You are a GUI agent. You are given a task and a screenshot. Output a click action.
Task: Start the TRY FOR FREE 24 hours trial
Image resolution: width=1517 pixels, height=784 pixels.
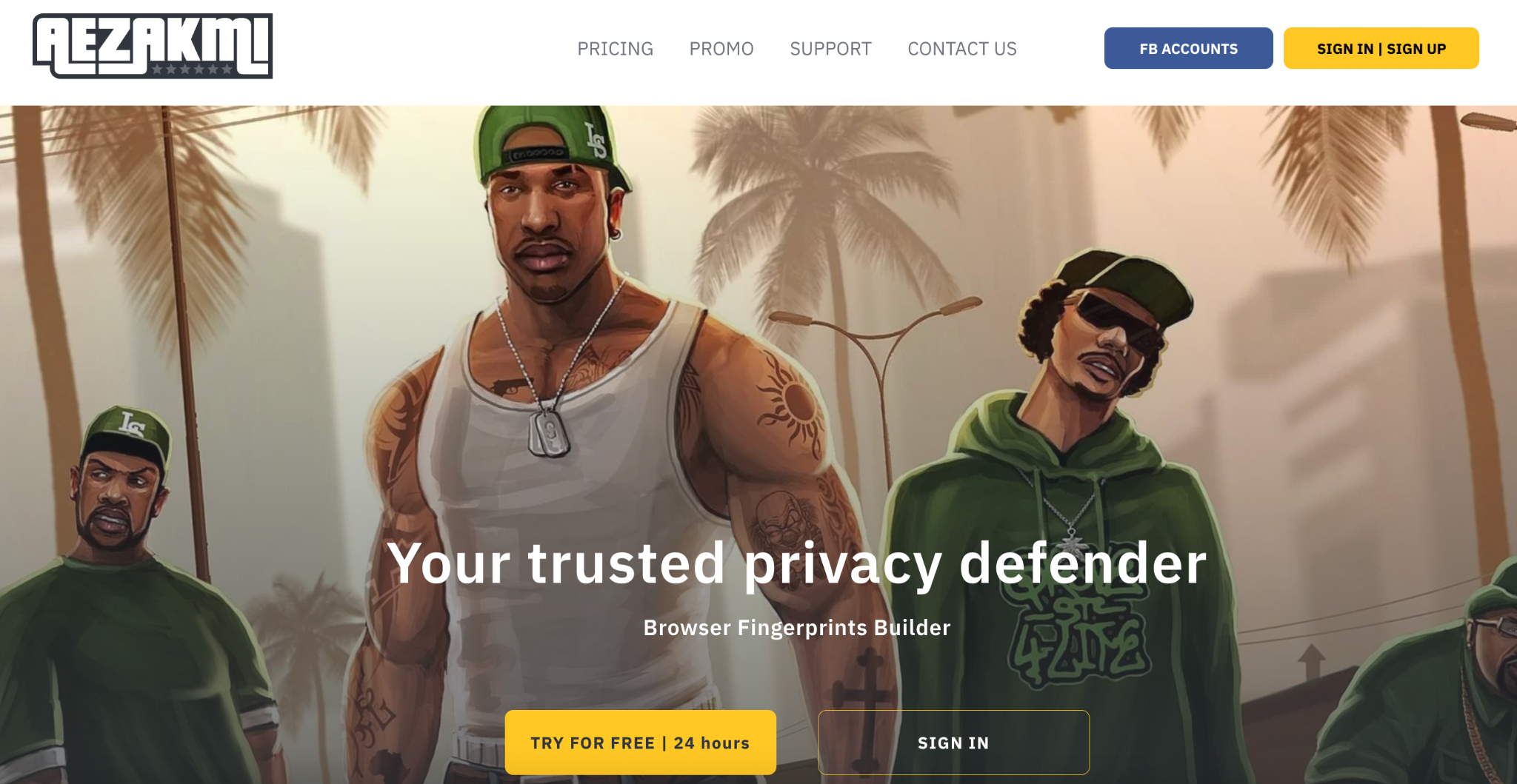point(640,742)
